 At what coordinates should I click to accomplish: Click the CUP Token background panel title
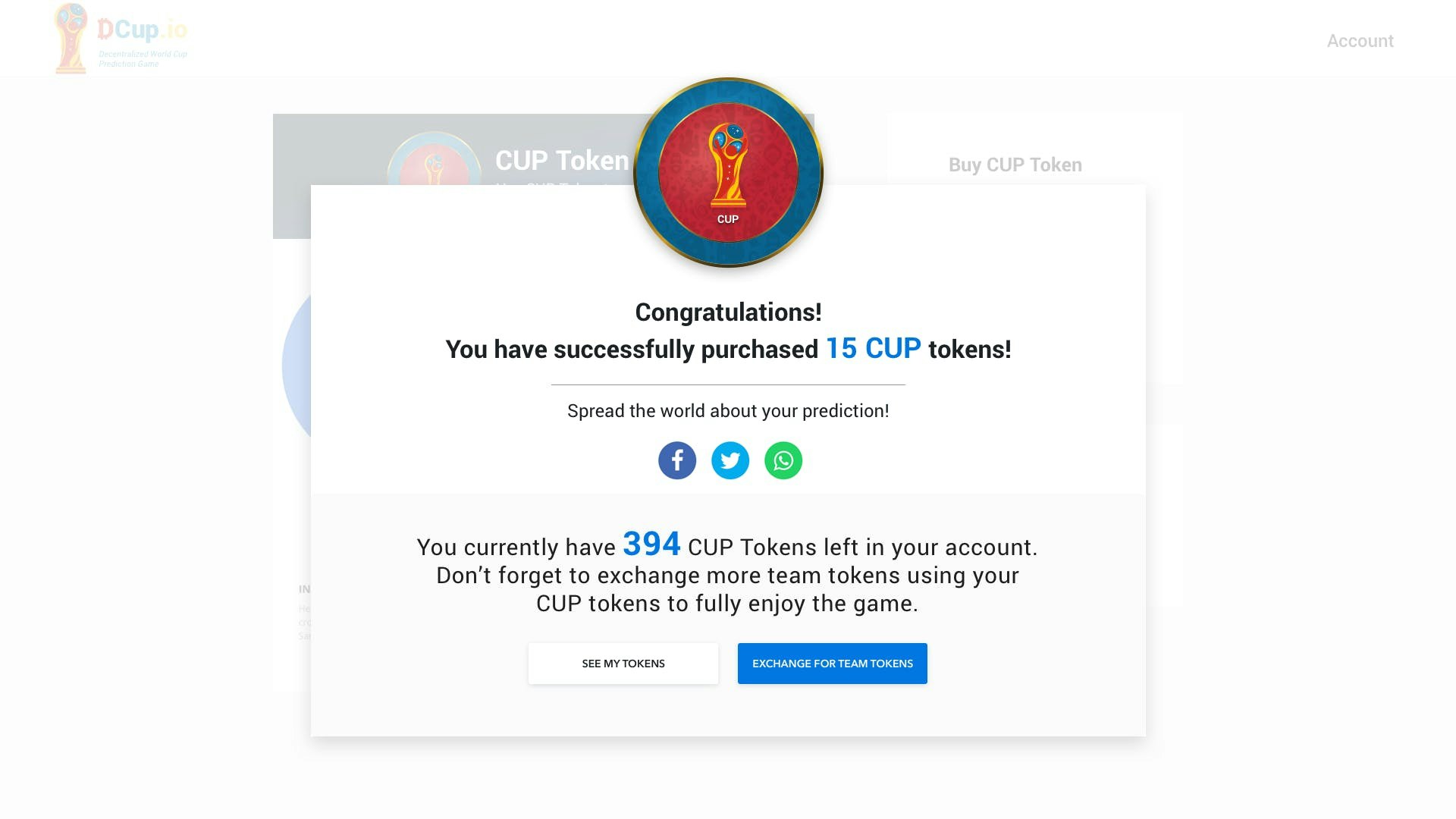pyautogui.click(x=561, y=159)
